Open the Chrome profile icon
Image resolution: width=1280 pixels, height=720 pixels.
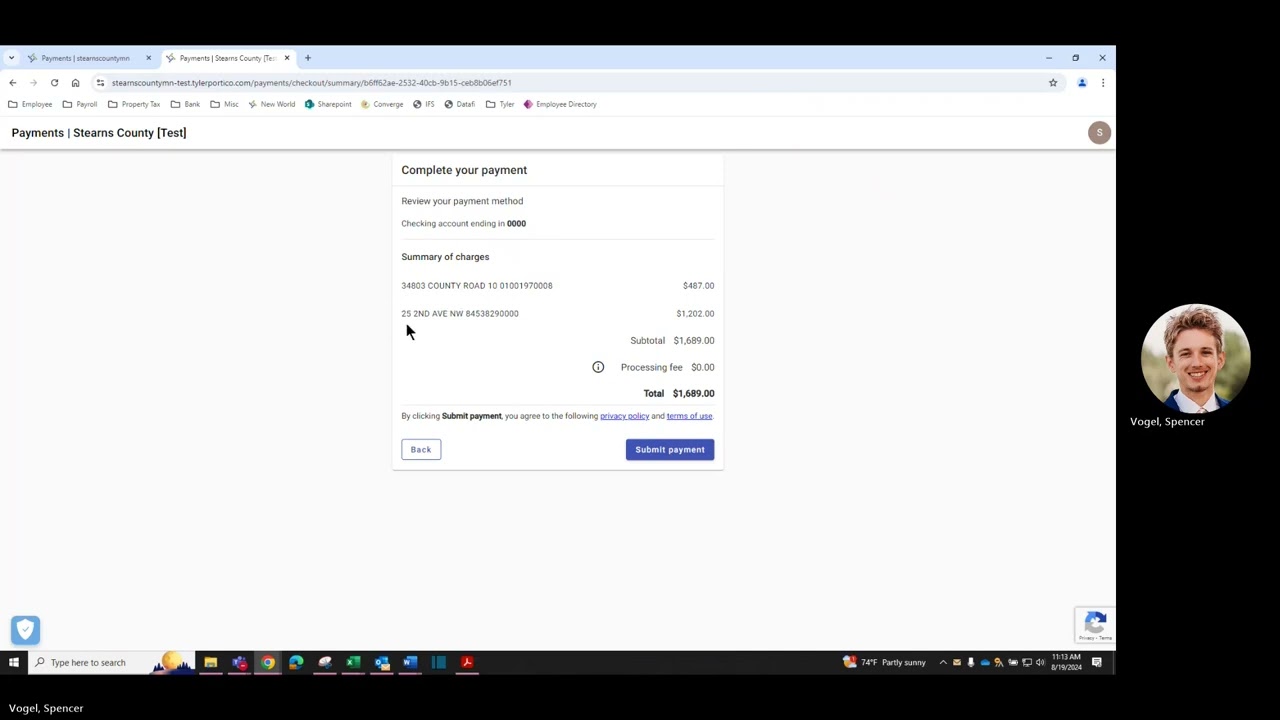coord(1082,83)
